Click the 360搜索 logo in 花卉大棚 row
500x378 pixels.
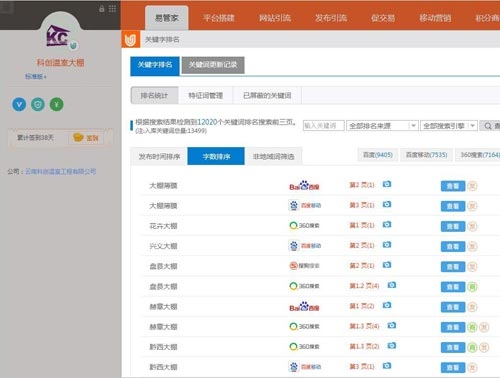(x=304, y=226)
